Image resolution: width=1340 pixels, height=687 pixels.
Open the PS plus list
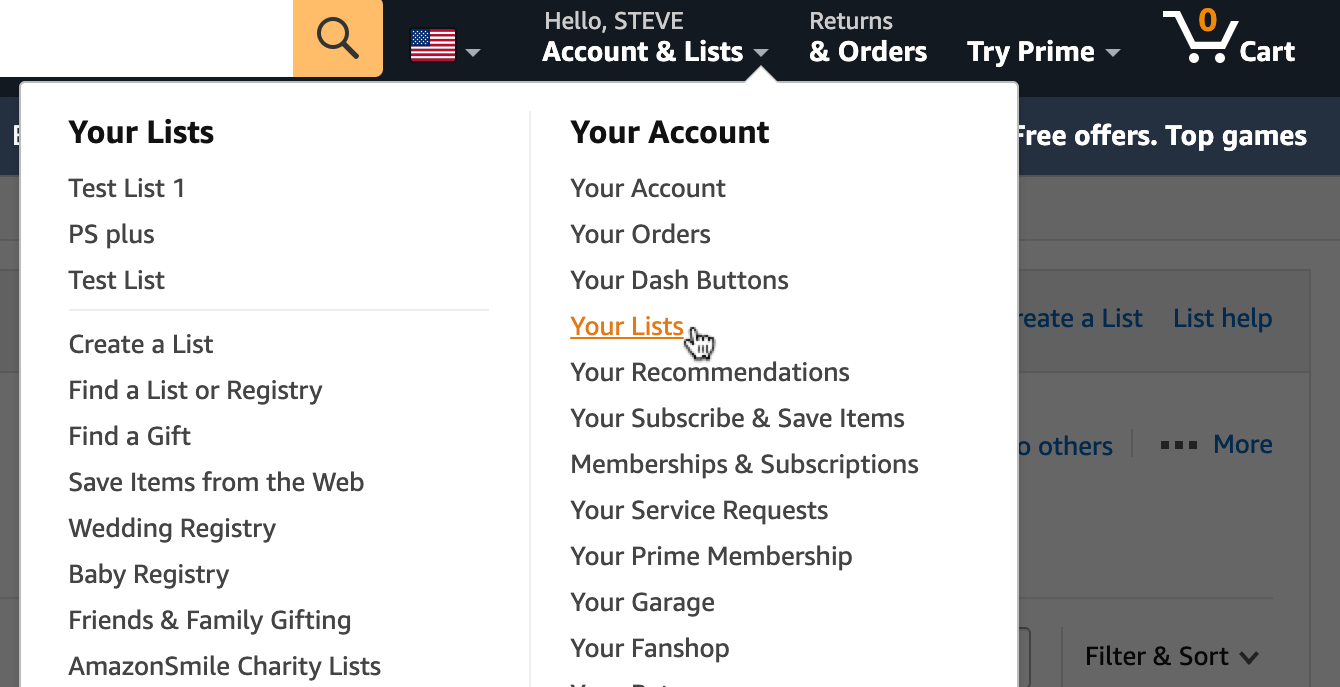[x=111, y=233]
